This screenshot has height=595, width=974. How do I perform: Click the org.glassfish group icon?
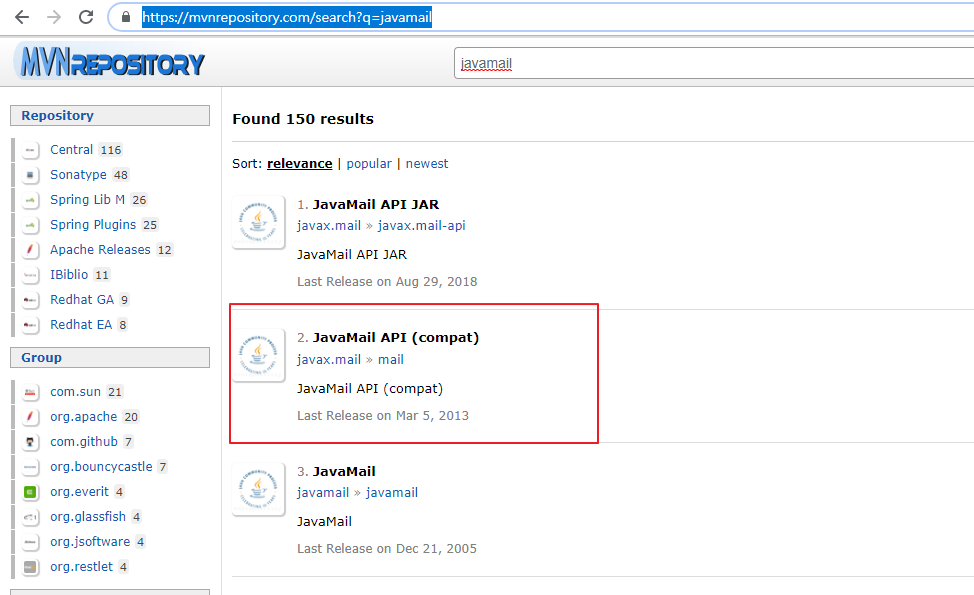(30, 517)
